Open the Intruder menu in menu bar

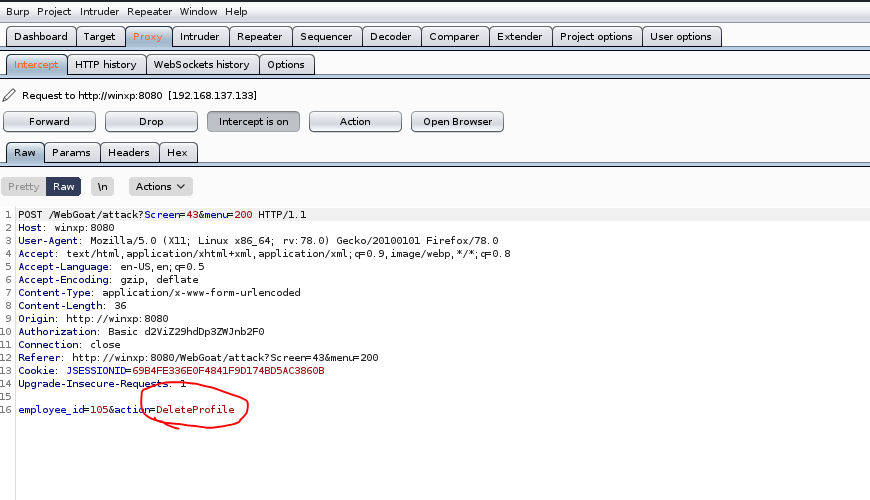[99, 12]
